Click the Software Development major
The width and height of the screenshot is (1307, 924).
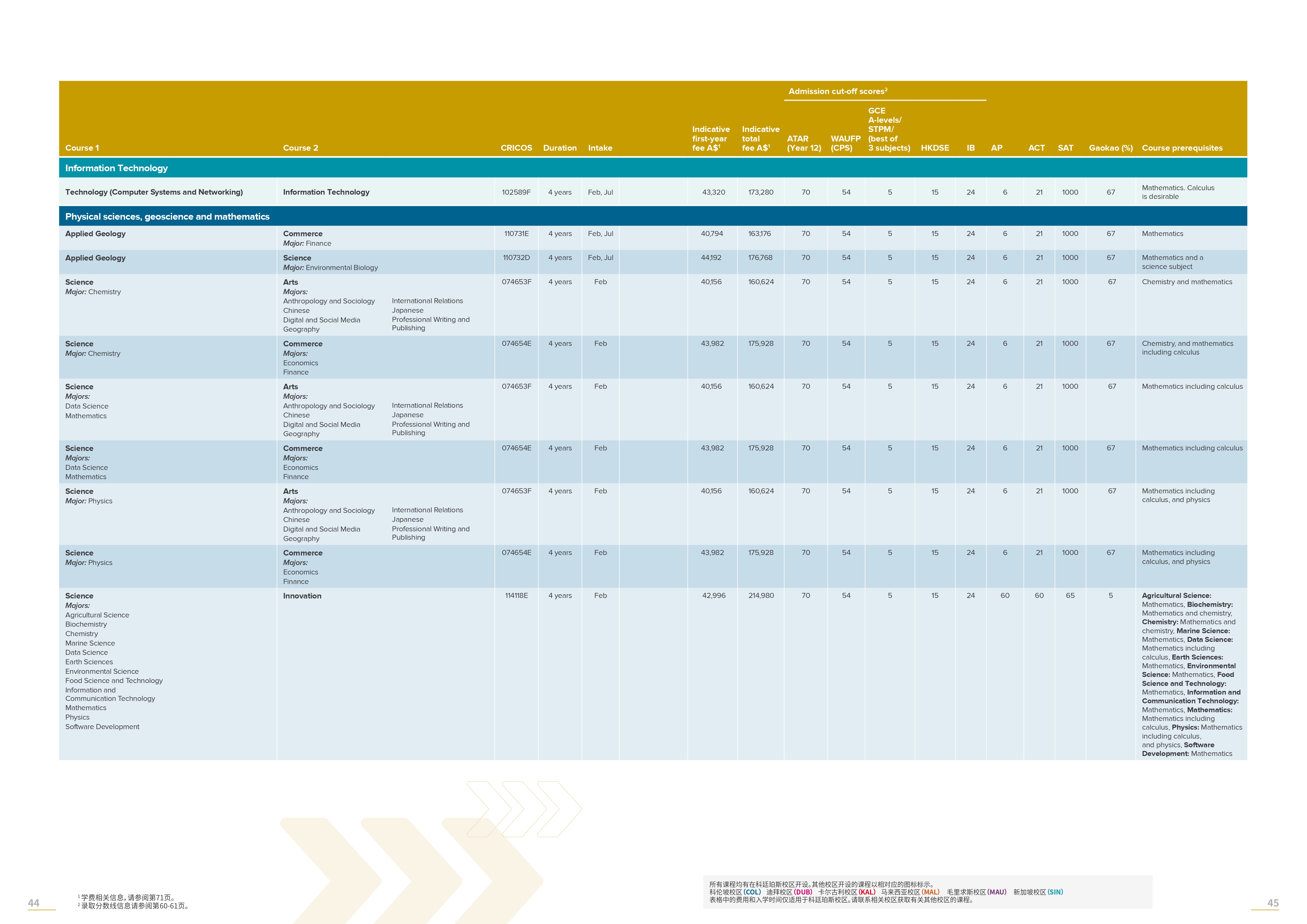102,726
